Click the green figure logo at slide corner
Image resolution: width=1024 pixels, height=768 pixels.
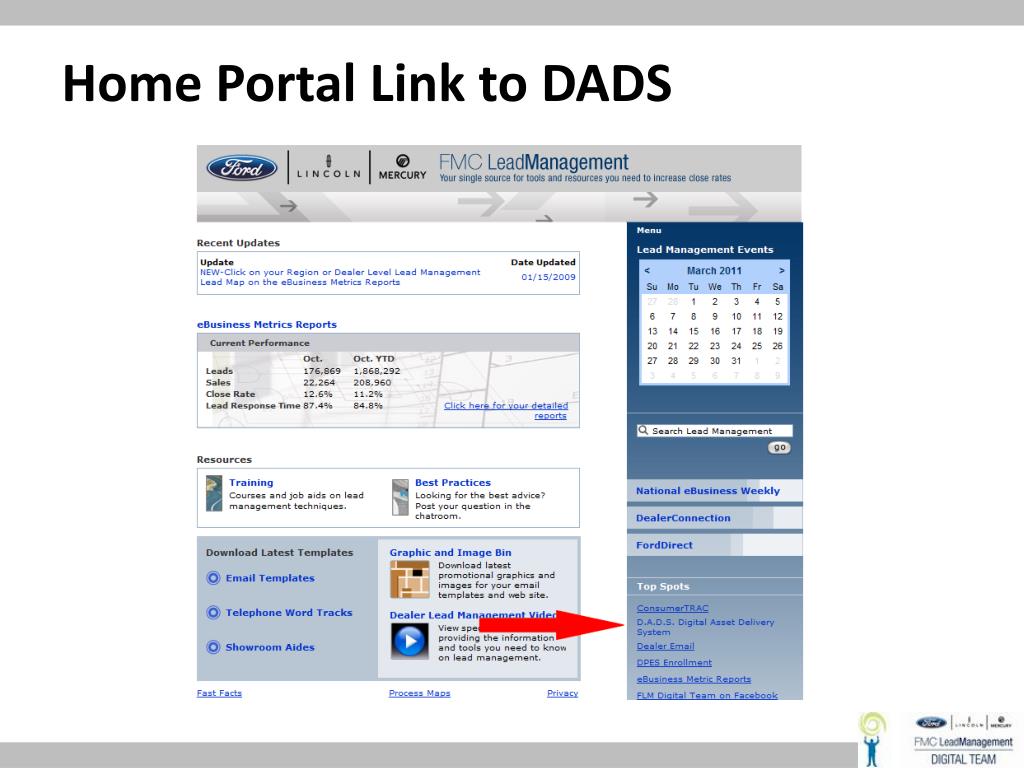pyautogui.click(x=872, y=739)
